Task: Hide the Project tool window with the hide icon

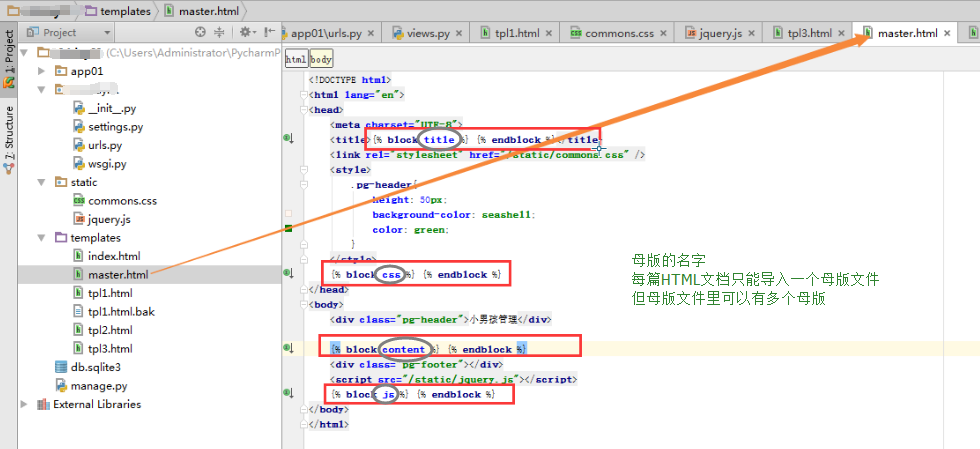Action: (269, 33)
